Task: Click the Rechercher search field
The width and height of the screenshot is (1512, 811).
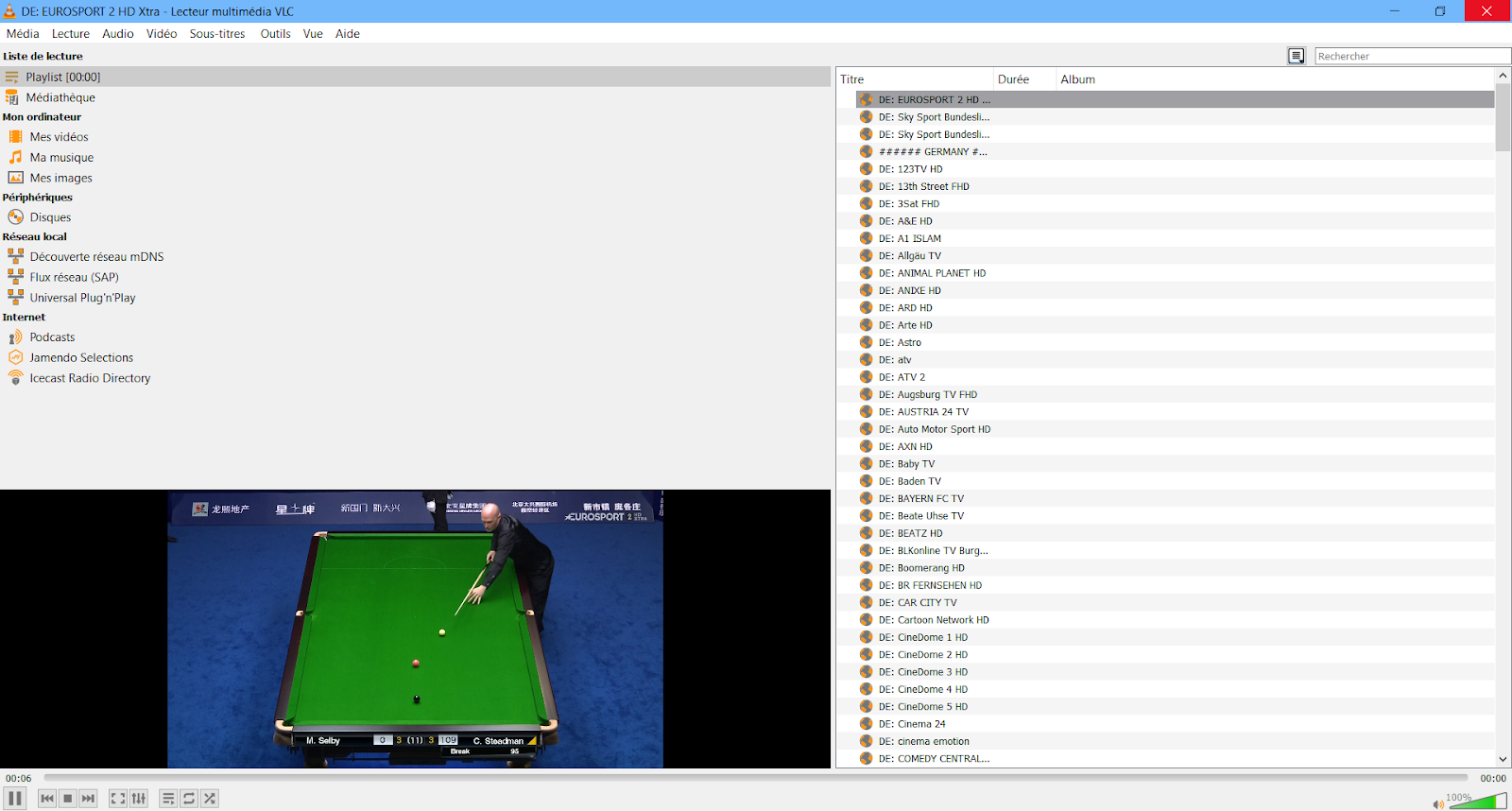Action: coord(1413,57)
